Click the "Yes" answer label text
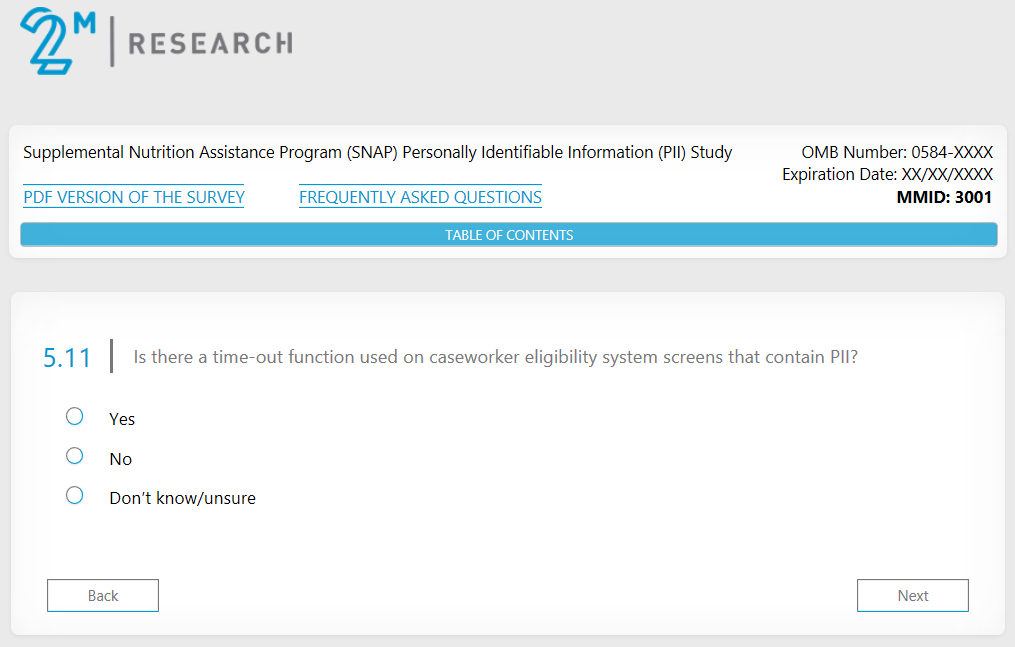1015x647 pixels. tap(122, 419)
